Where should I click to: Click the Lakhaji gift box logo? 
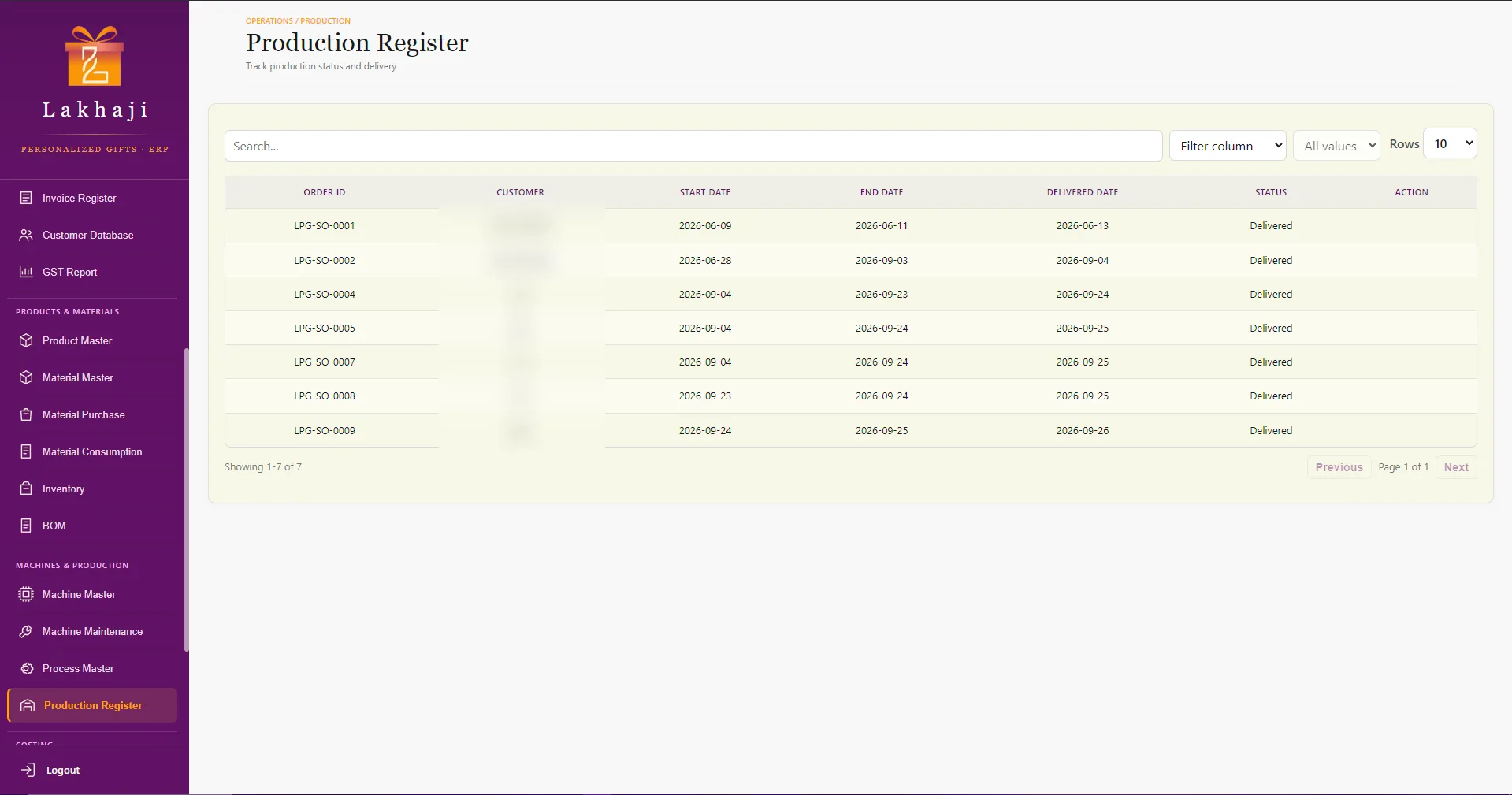click(x=95, y=56)
